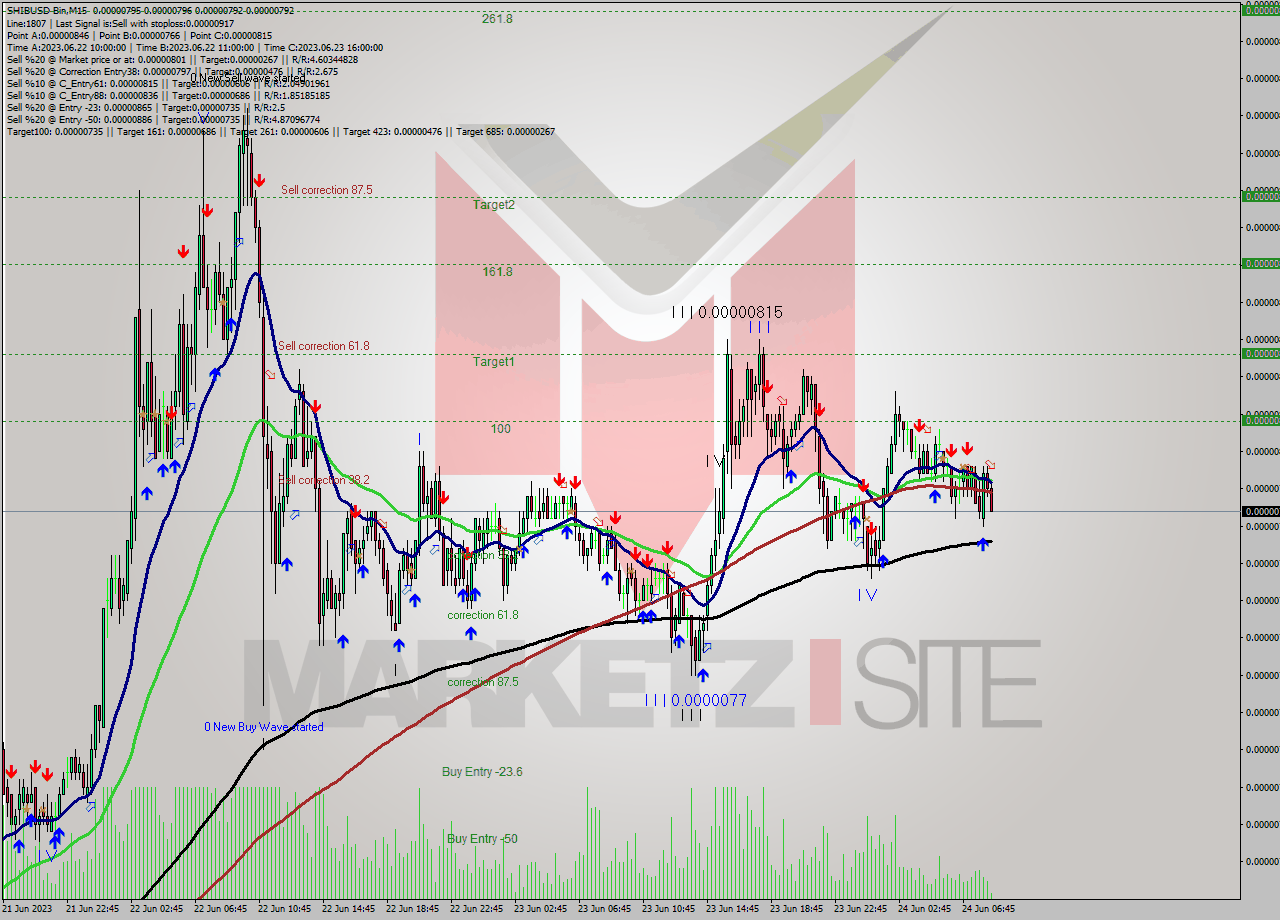This screenshot has height=920, width=1280.
Task: Click 'Buy Entry -50' label
Action: point(482,839)
